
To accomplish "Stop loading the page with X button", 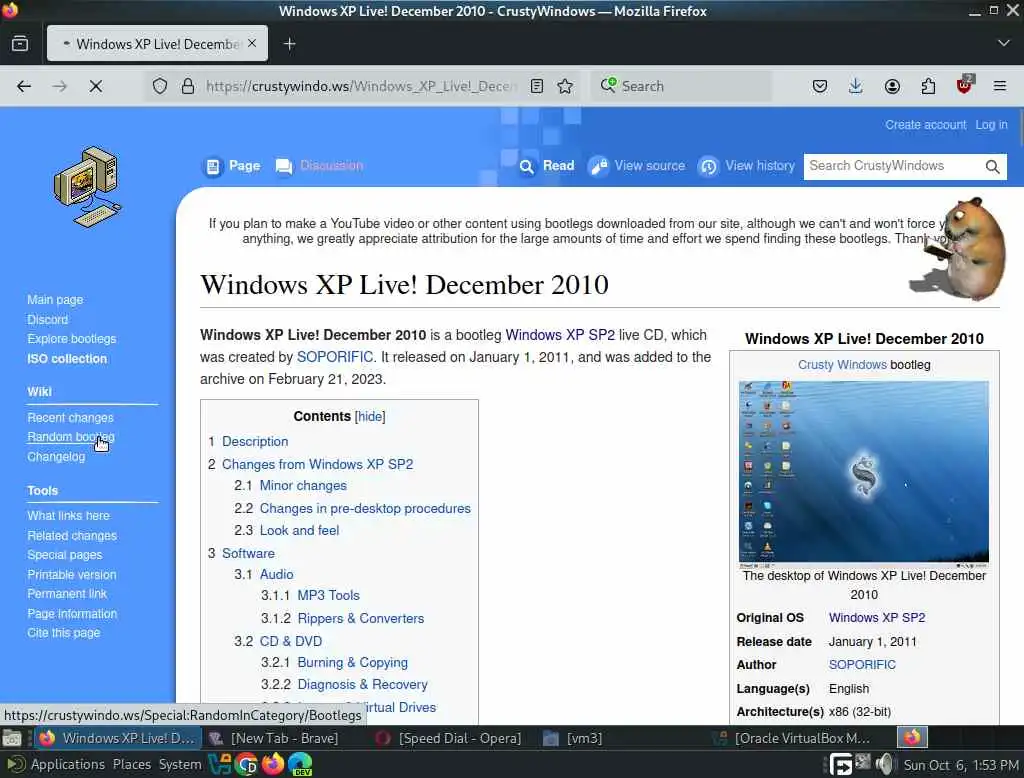I will click(95, 86).
